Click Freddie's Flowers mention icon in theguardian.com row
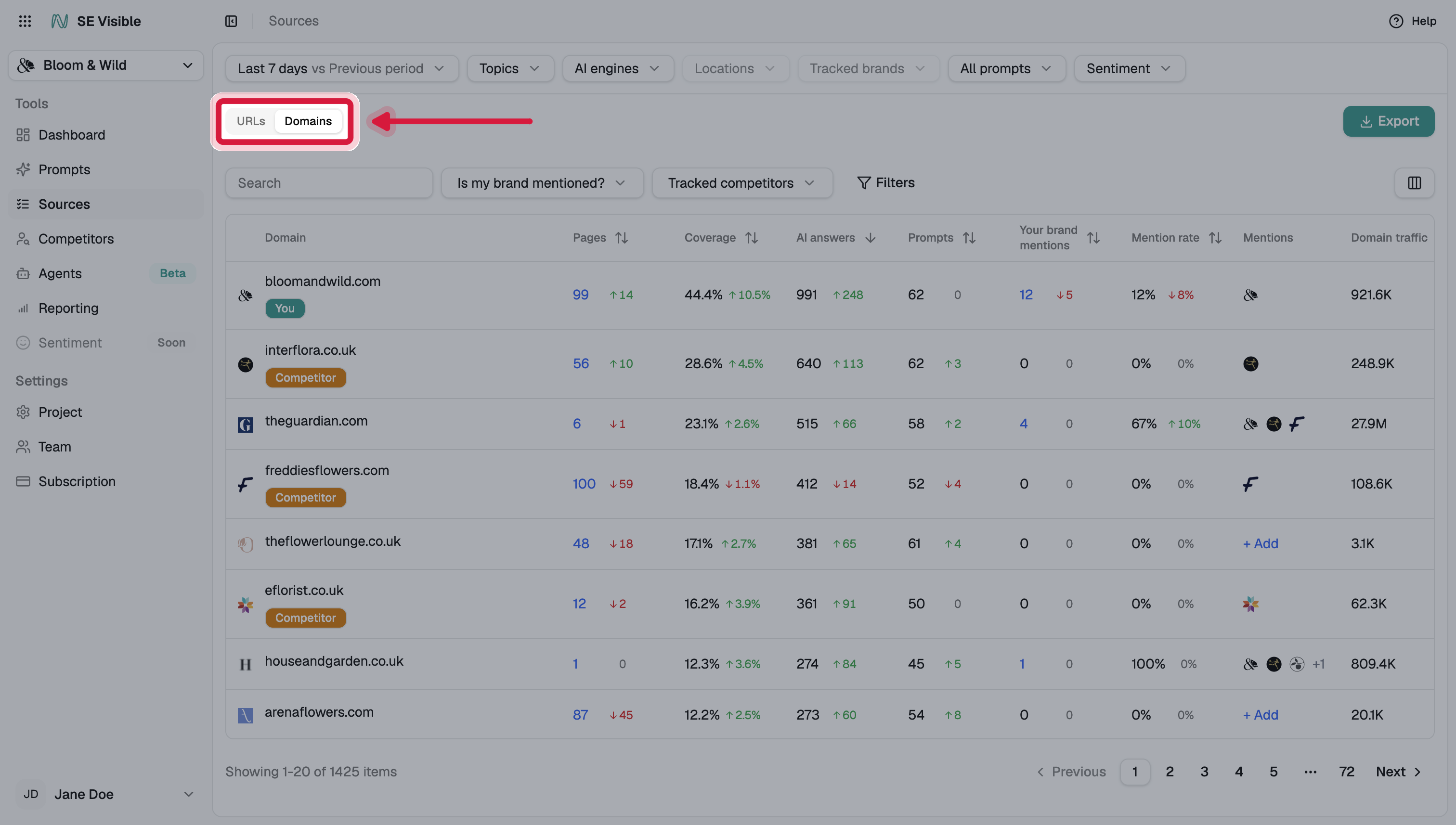Screen dimensions: 1456x825 (1297, 424)
